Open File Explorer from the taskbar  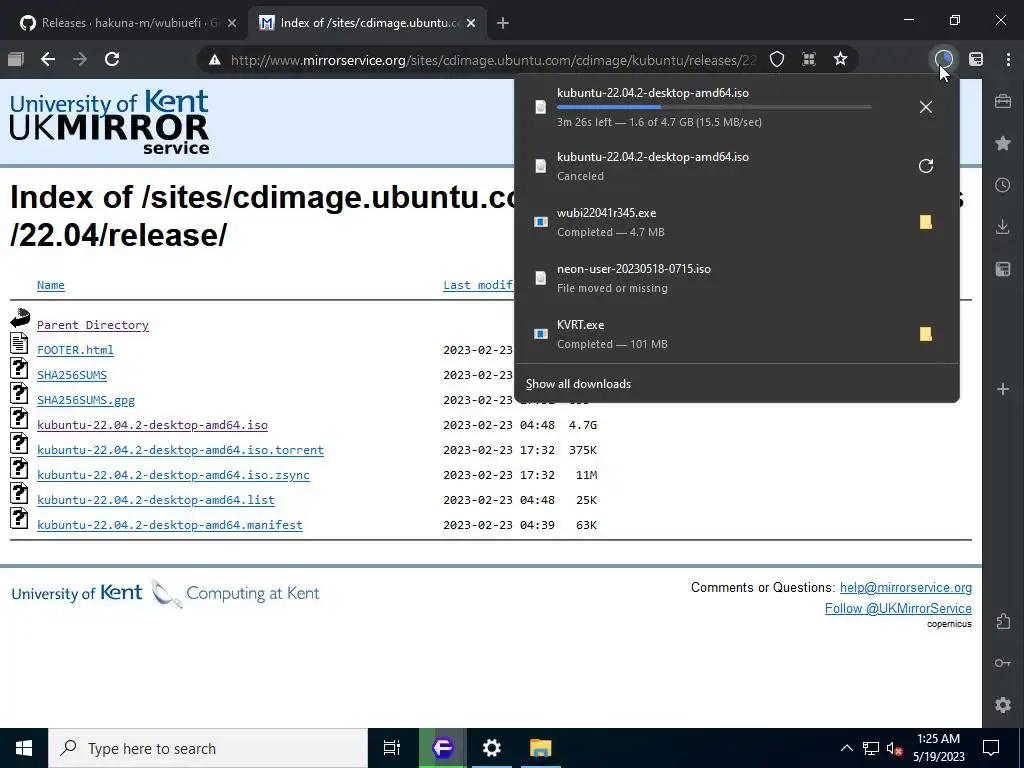click(x=541, y=748)
